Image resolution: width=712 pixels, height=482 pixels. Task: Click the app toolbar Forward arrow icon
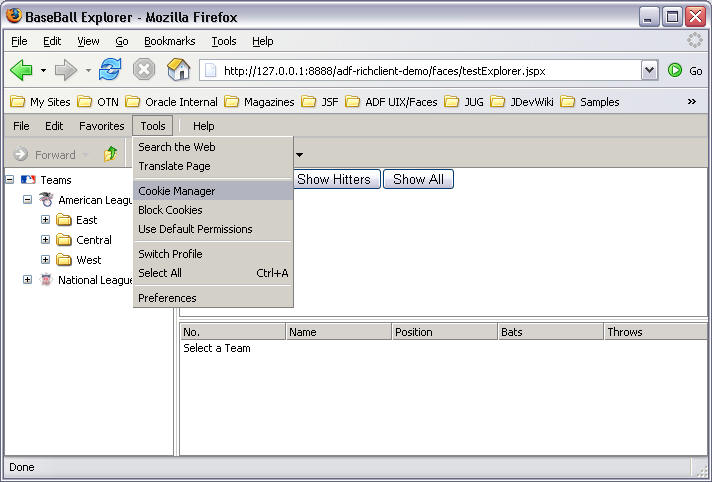(x=20, y=154)
